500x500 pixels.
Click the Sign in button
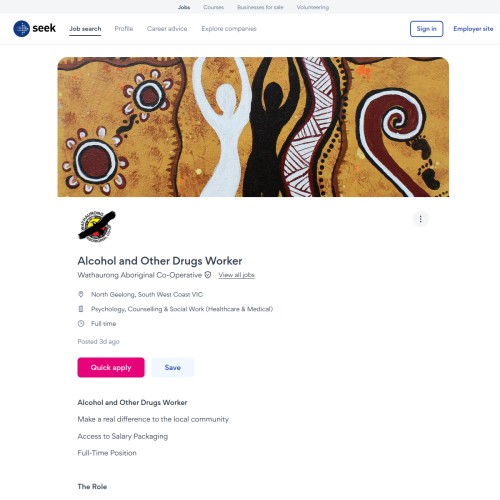(x=426, y=29)
